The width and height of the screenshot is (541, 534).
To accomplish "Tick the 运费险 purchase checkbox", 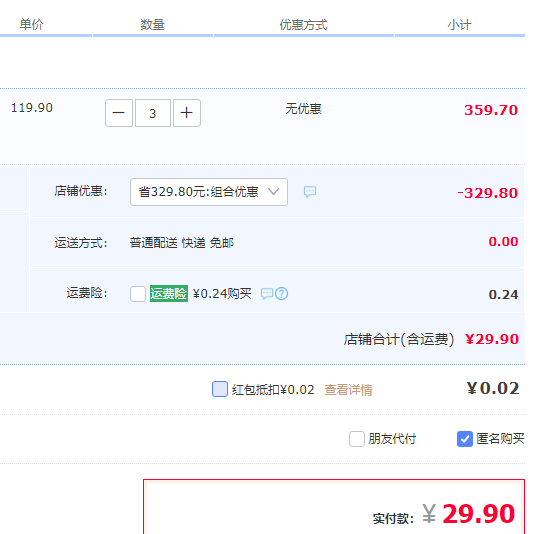I will click(138, 294).
